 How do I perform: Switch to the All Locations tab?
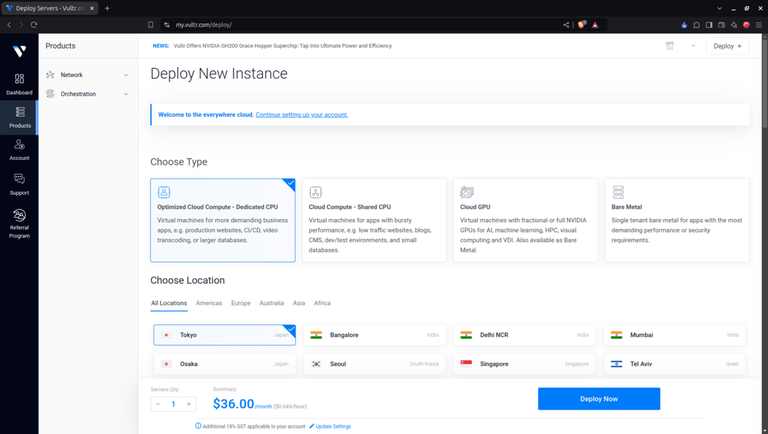click(x=169, y=303)
